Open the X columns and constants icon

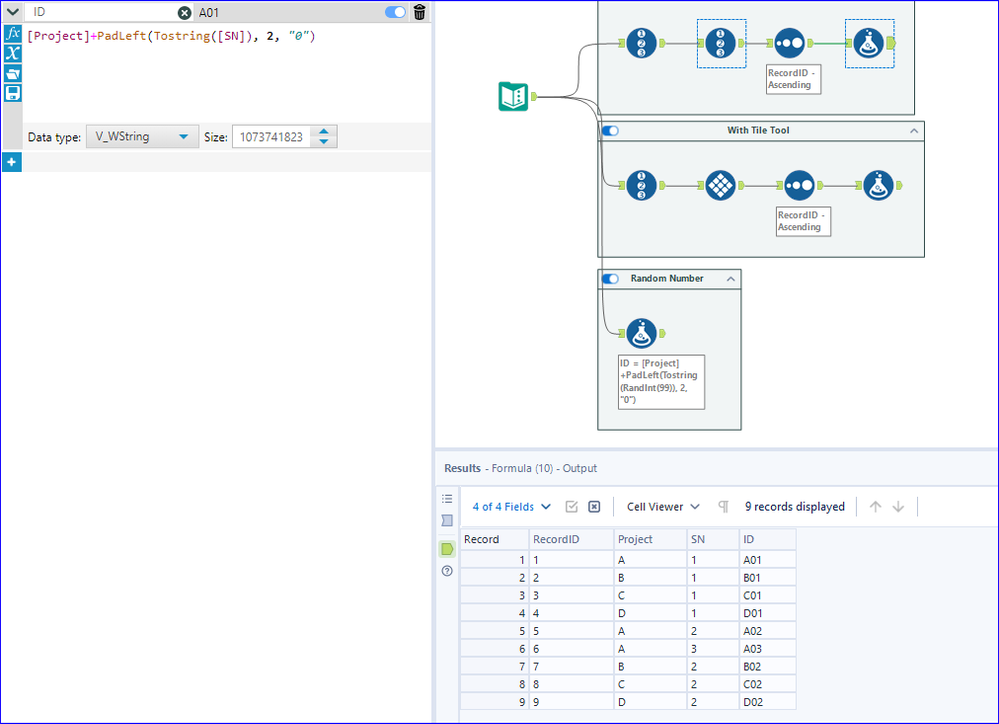[x=12, y=53]
